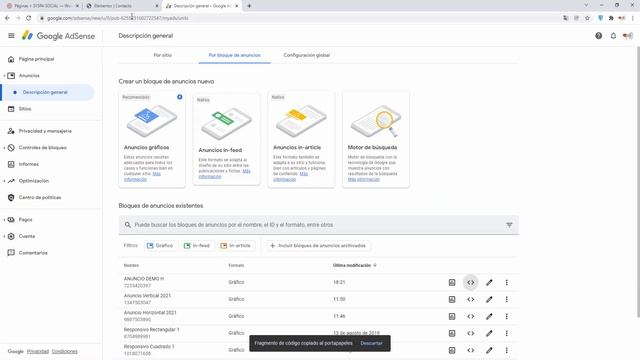Create a Motor de búsqueda unit
640x360 pixels.
(x=376, y=140)
